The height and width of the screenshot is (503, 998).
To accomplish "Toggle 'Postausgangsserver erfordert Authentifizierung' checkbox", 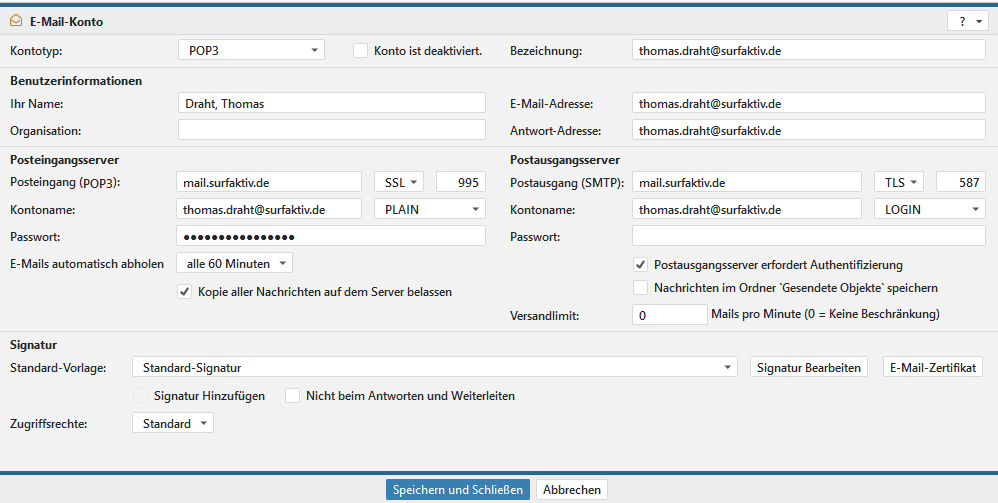I will [641, 265].
